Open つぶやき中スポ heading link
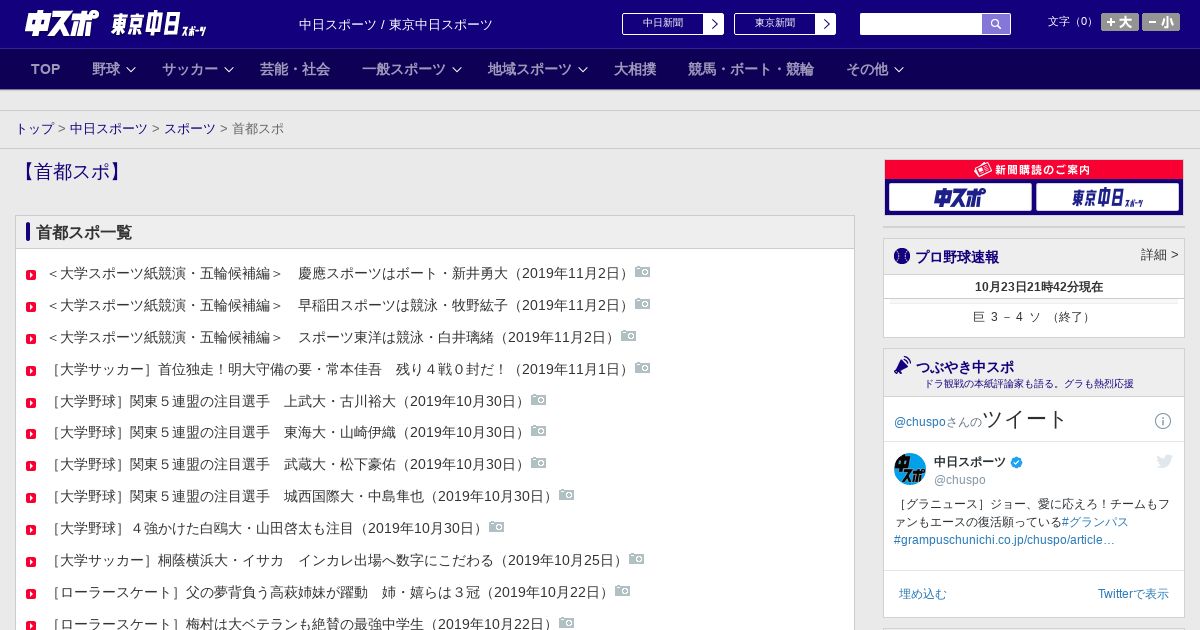 pyautogui.click(x=965, y=367)
